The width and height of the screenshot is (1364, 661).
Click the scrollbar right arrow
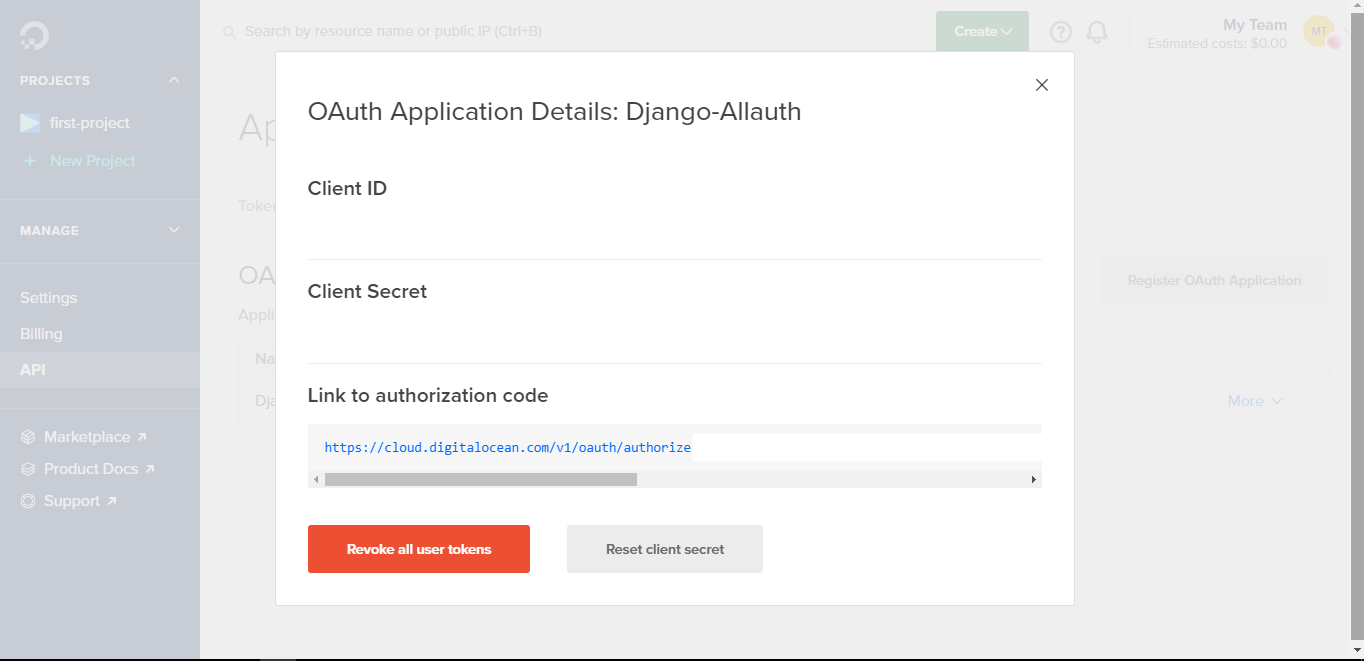click(1034, 480)
